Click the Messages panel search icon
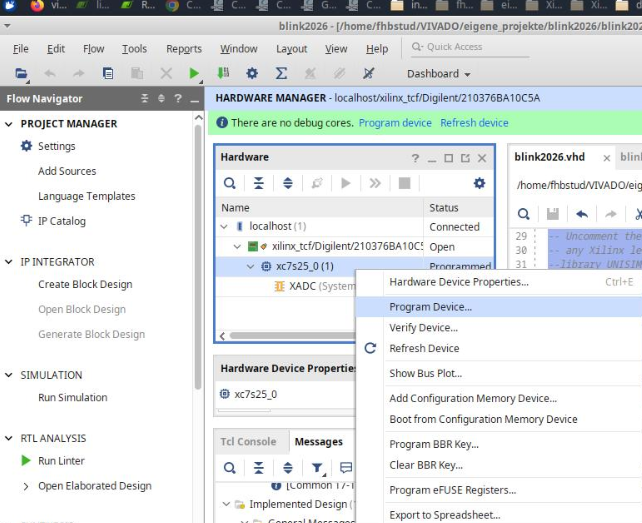Image resolution: width=642 pixels, height=523 pixels. [x=230, y=467]
